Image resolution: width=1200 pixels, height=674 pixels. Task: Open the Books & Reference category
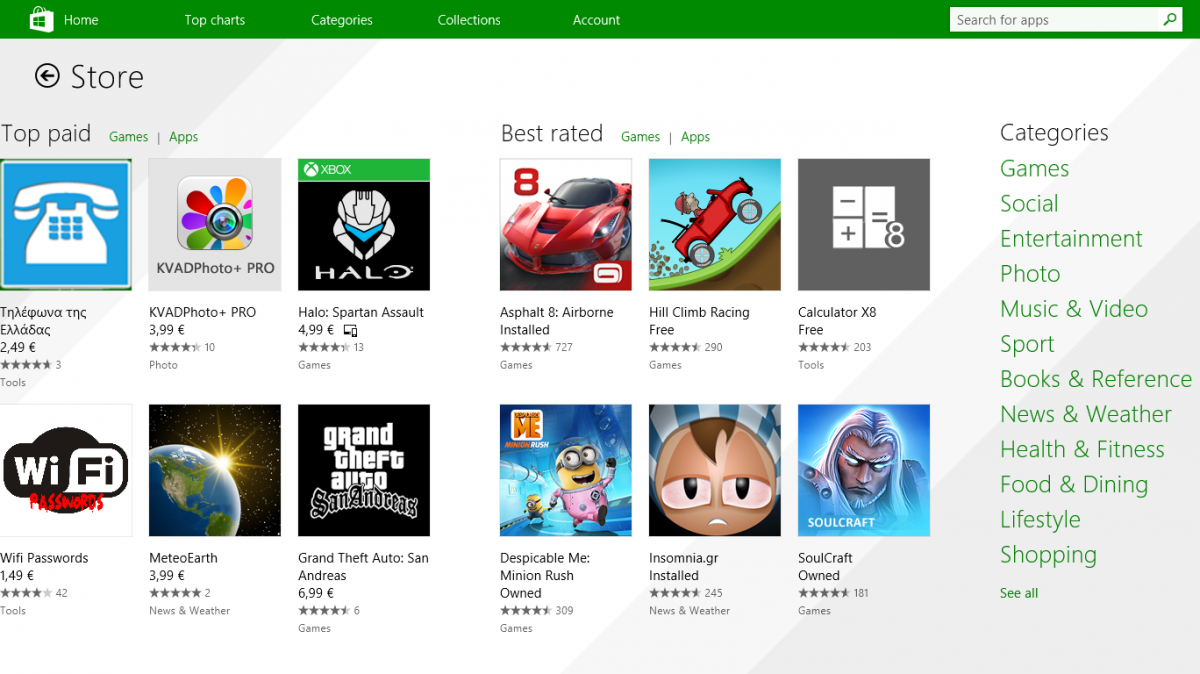[1096, 379]
